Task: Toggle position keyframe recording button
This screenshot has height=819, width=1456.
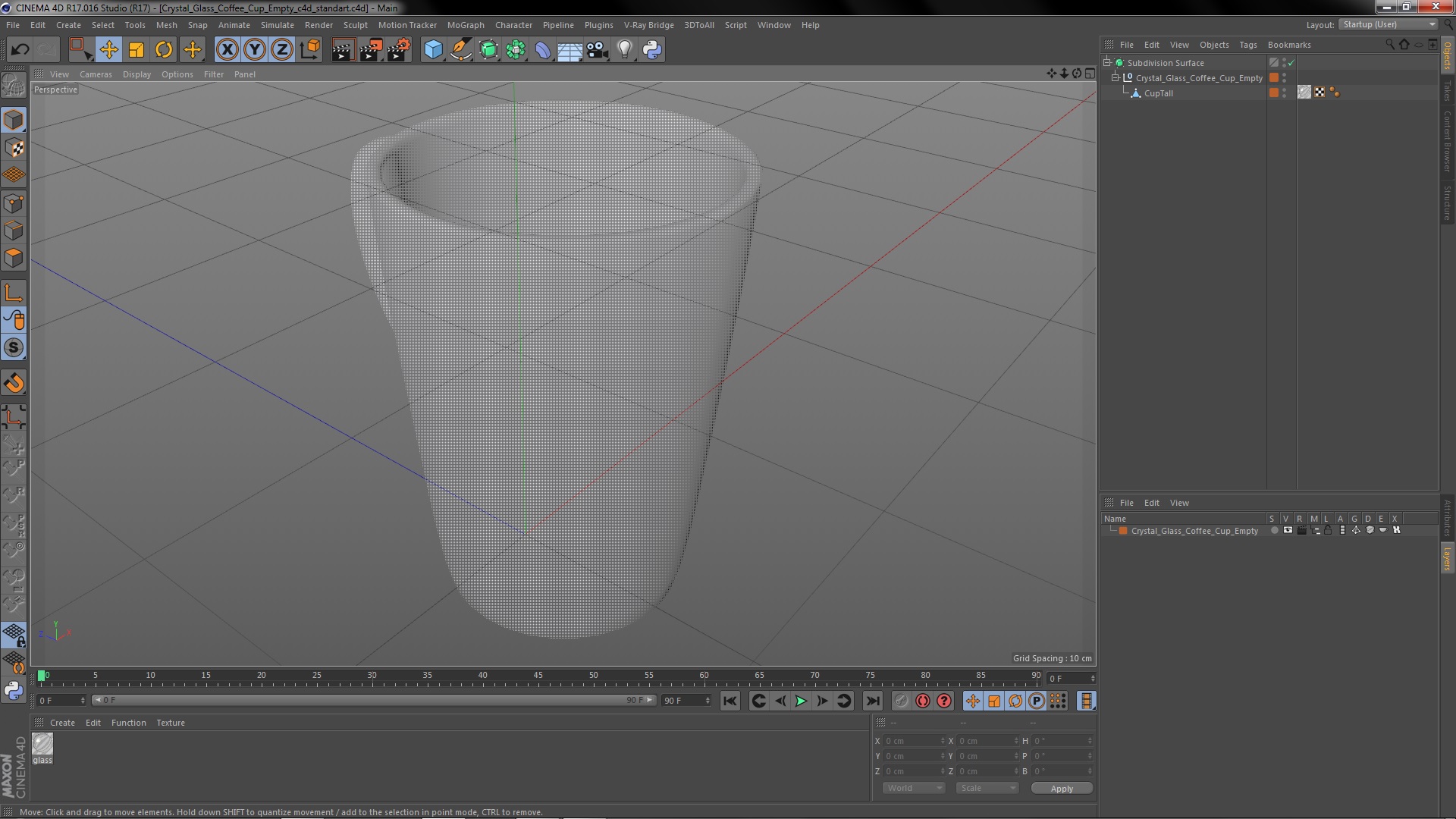Action: (973, 701)
